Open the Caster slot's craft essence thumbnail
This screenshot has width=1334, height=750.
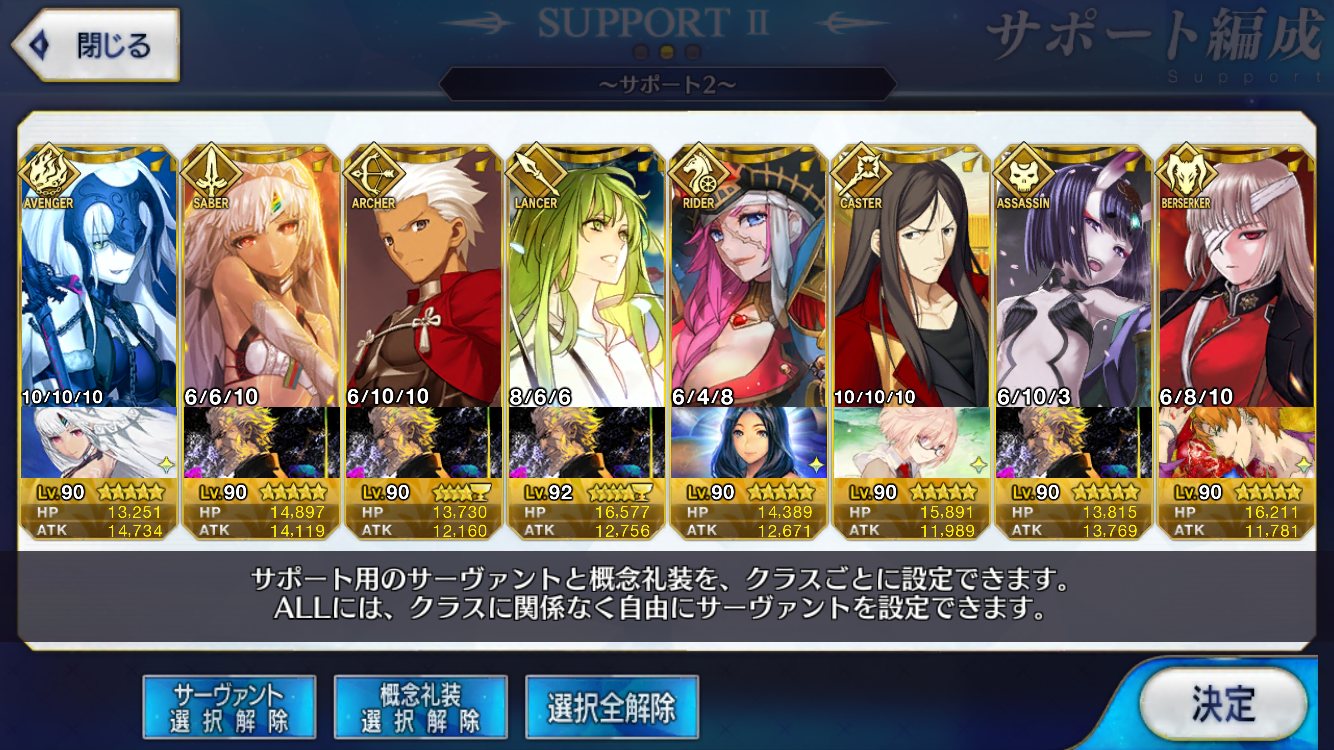pos(910,443)
